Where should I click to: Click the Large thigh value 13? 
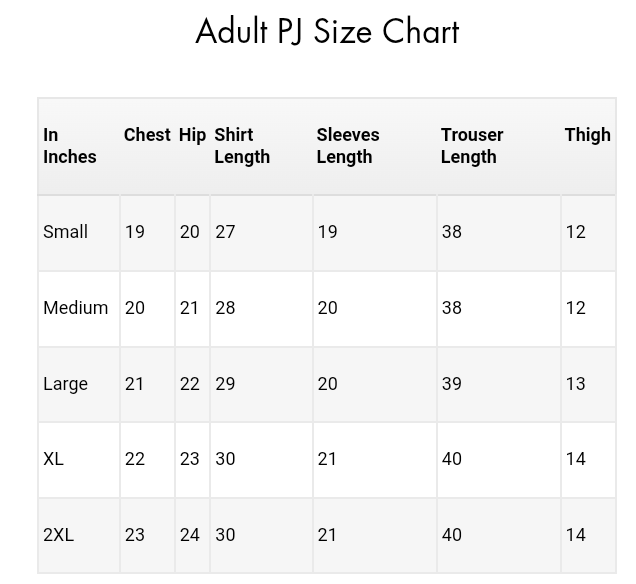pos(576,384)
